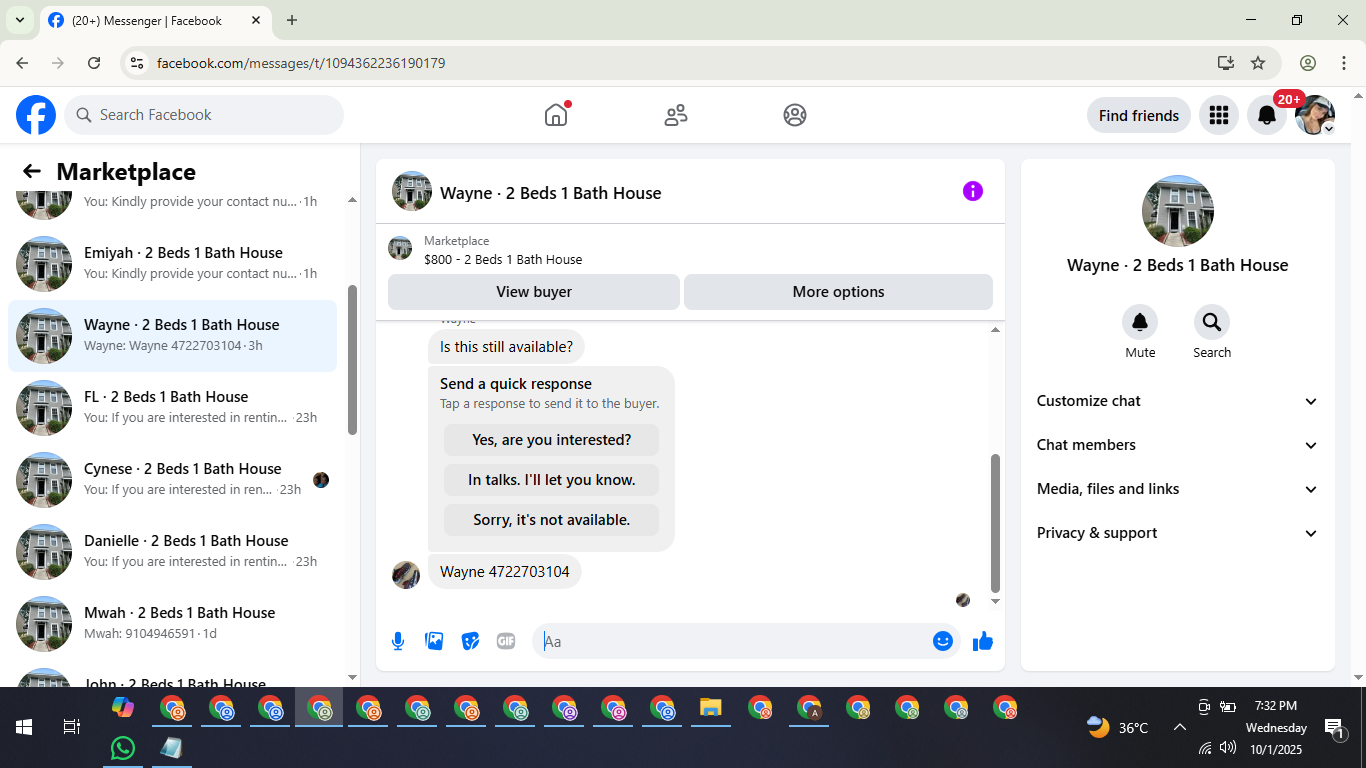The image size is (1366, 768).
Task: Open the Emiyah 2 Beds 1 Bath House chat
Action: click(172, 264)
